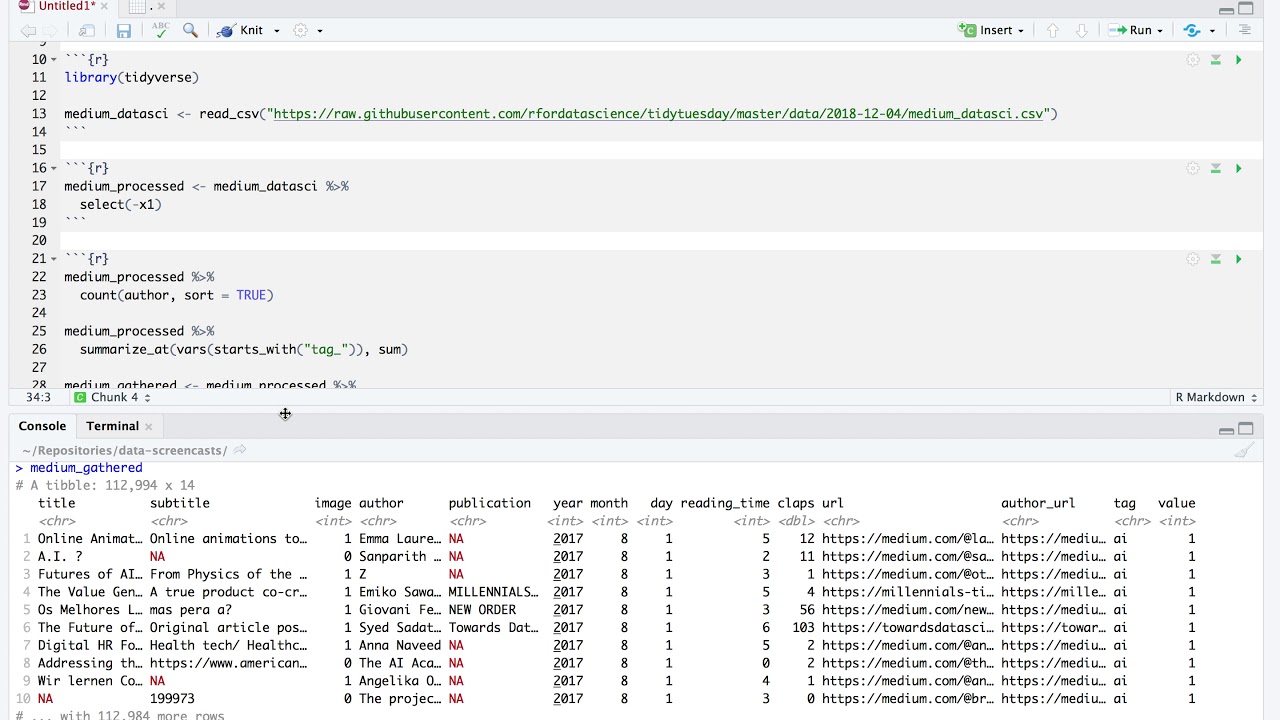Open the Knit dropdown arrow

(x=277, y=31)
